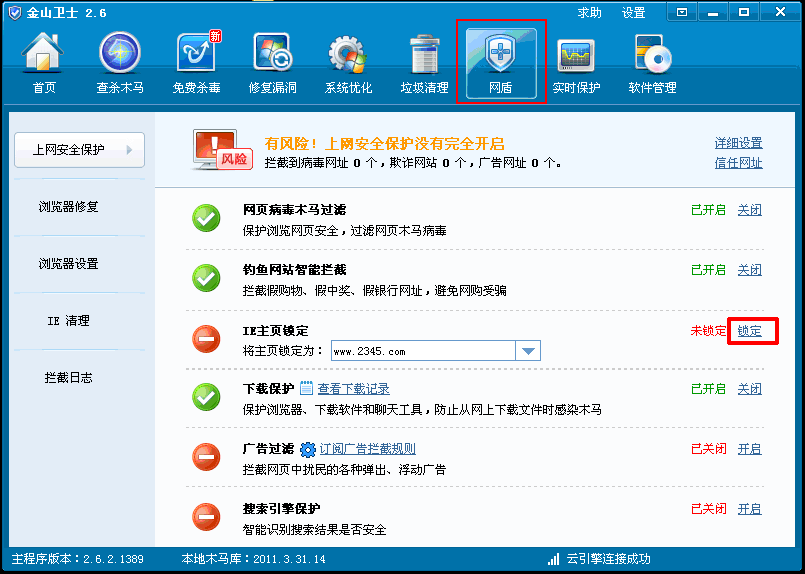Open 查看下载记录 link
The height and width of the screenshot is (574, 805).
pos(353,389)
